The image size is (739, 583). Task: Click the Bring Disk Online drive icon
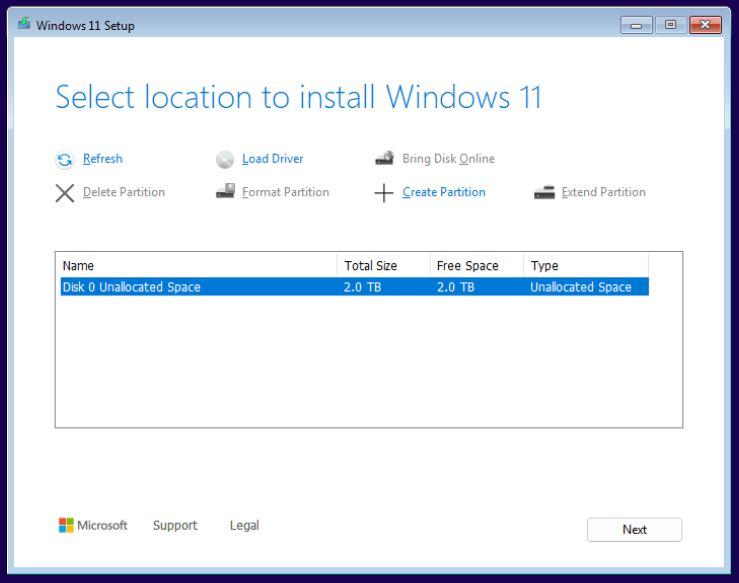(385, 158)
